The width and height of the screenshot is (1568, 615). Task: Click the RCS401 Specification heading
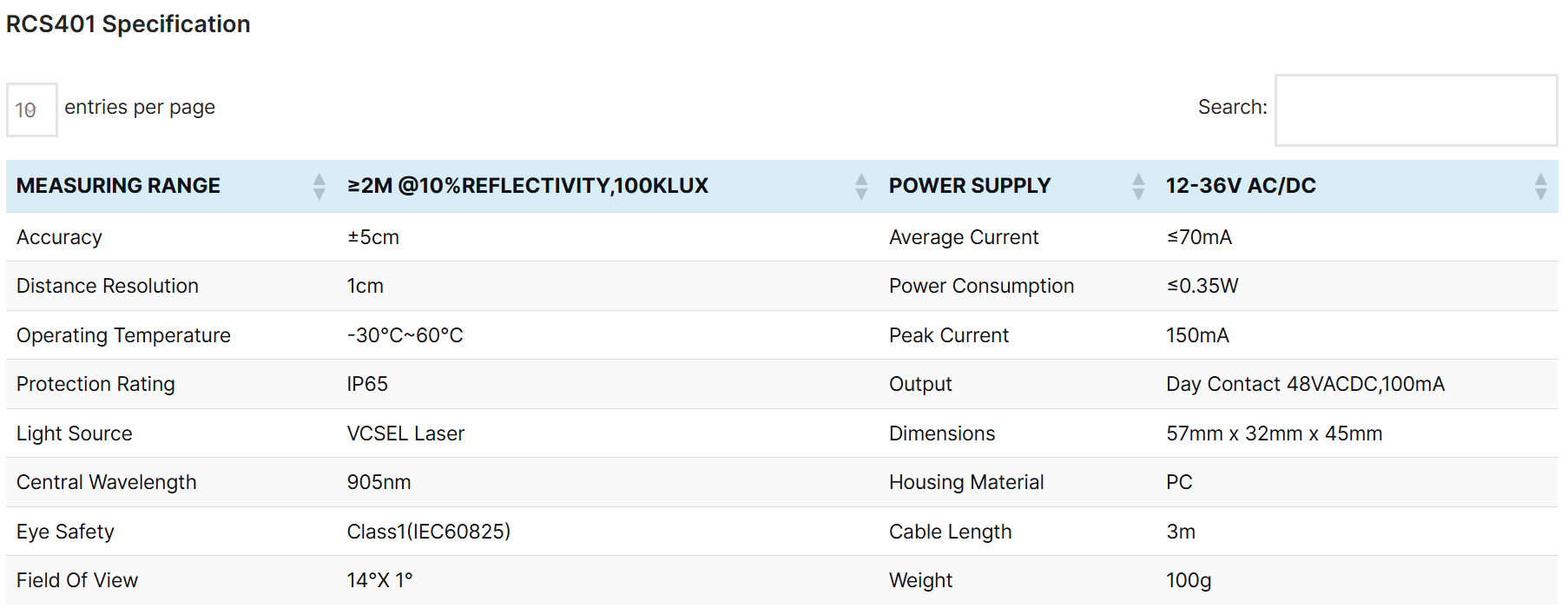click(x=128, y=24)
